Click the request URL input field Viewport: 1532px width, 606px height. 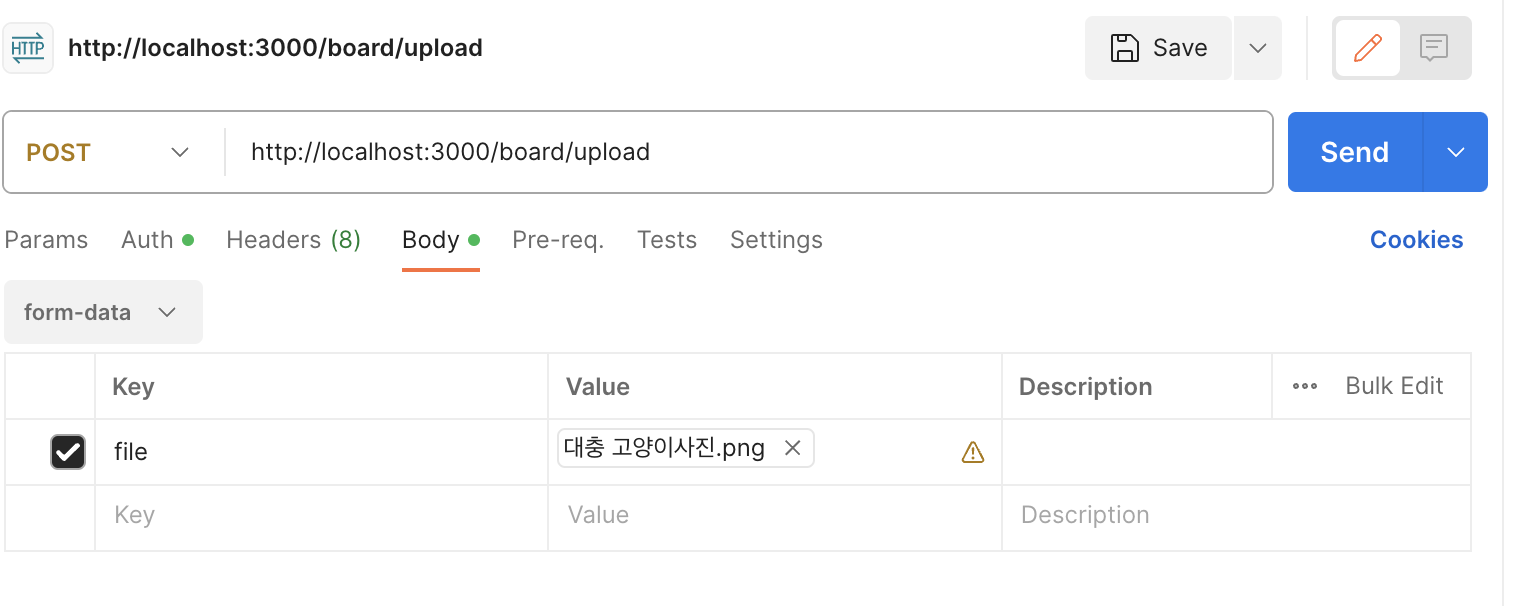tap(748, 152)
